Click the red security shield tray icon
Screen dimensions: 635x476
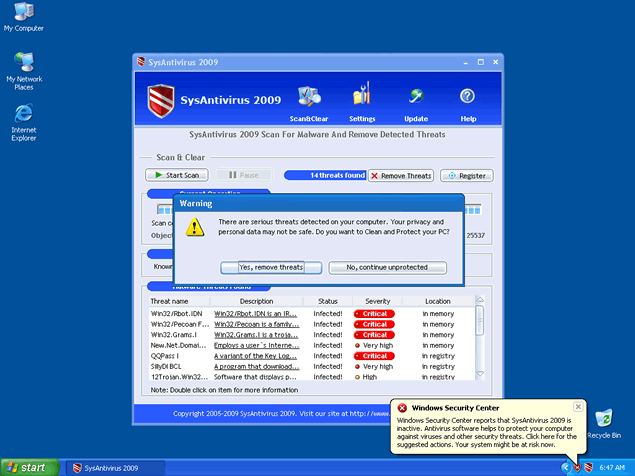(577, 467)
